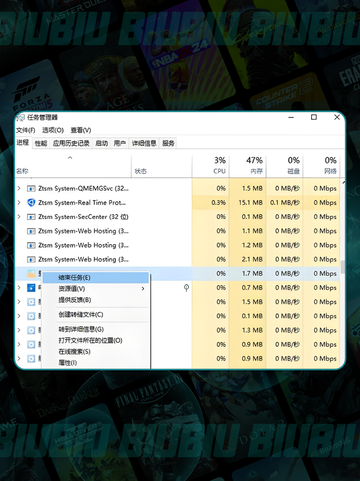This screenshot has width=360, height=481.
Task: Choose 打开文件所在的位置(O) in context menu
Action: click(95, 341)
